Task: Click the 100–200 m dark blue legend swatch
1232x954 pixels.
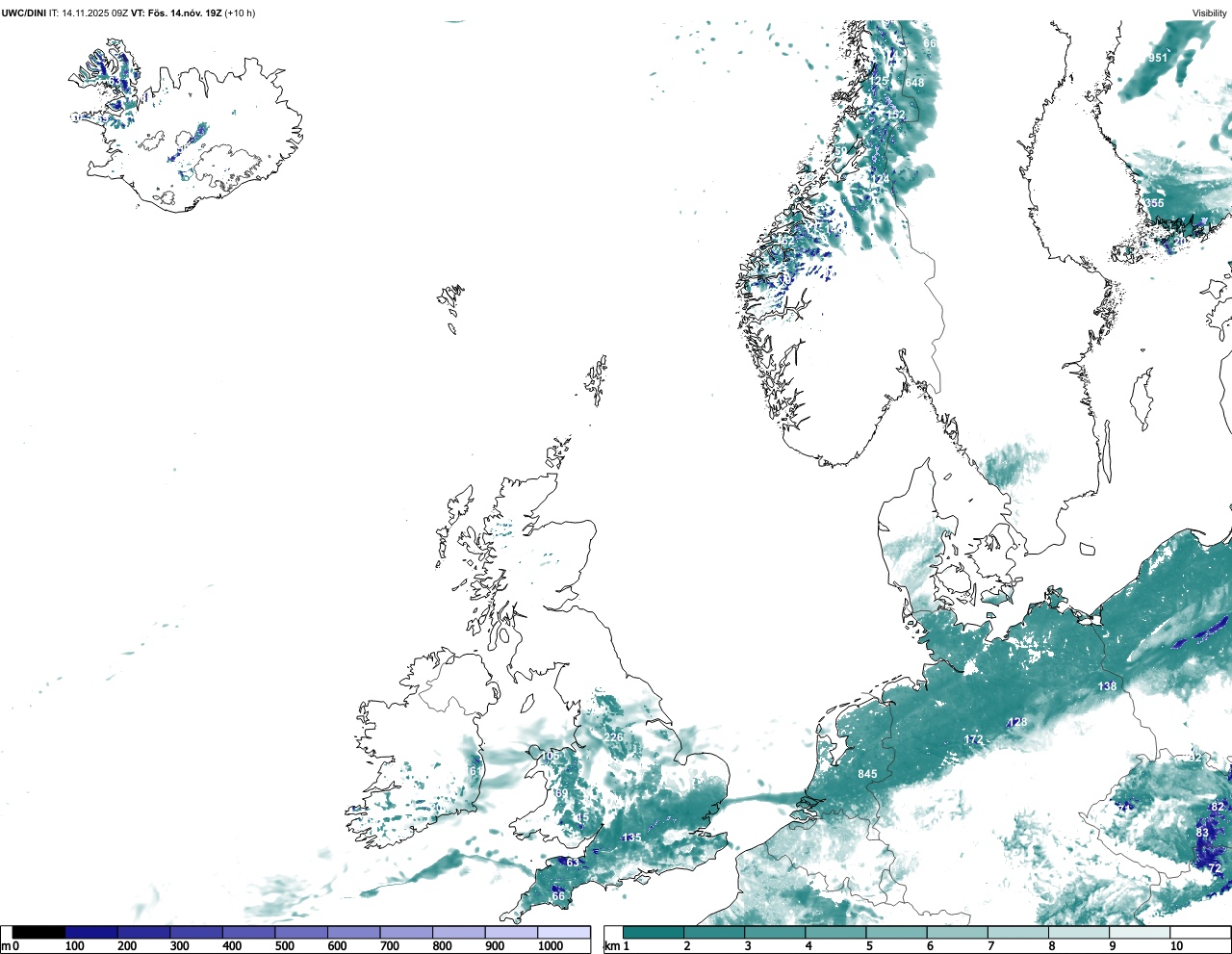Action: [x=91, y=932]
